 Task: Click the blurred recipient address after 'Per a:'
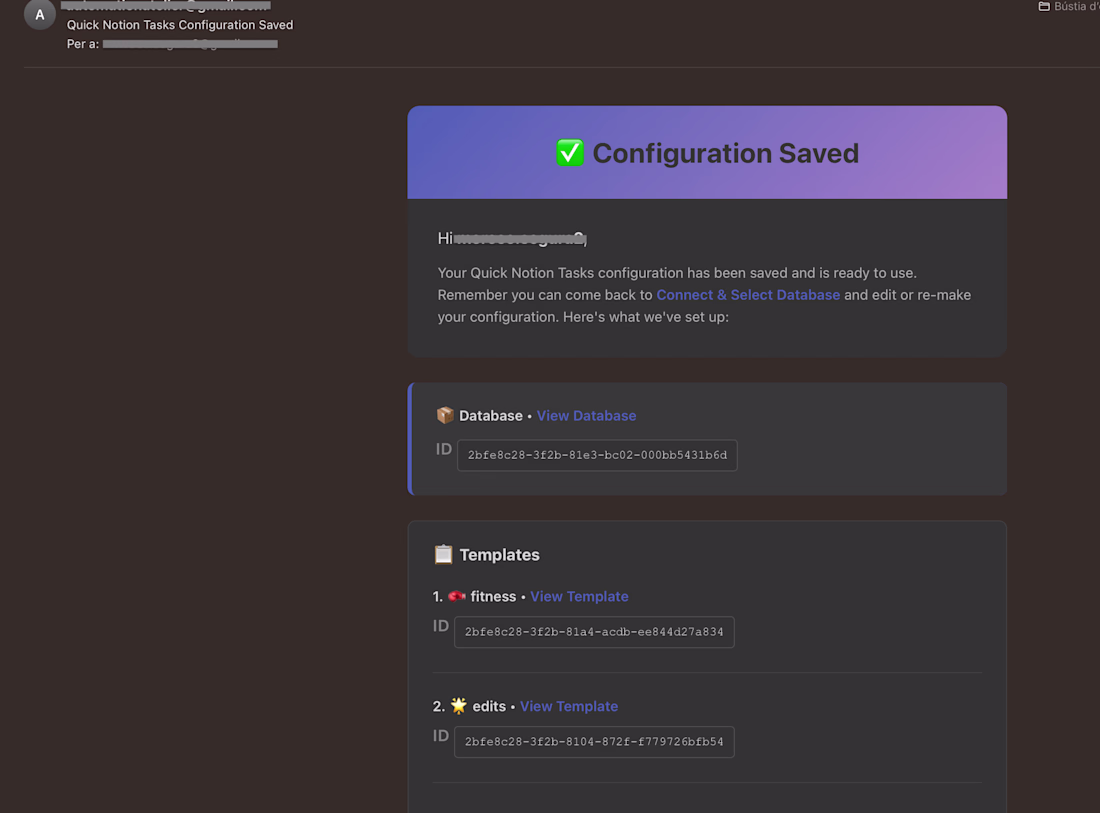pos(190,44)
